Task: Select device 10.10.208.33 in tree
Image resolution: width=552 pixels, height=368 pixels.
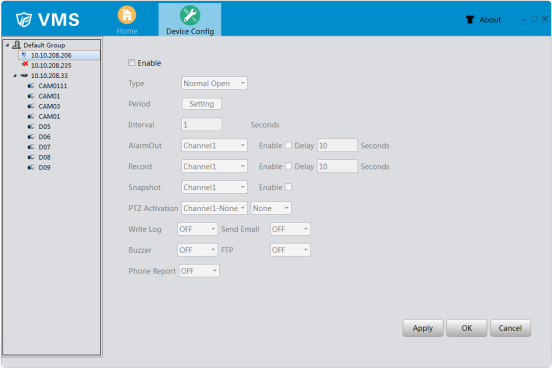Action: (49, 76)
